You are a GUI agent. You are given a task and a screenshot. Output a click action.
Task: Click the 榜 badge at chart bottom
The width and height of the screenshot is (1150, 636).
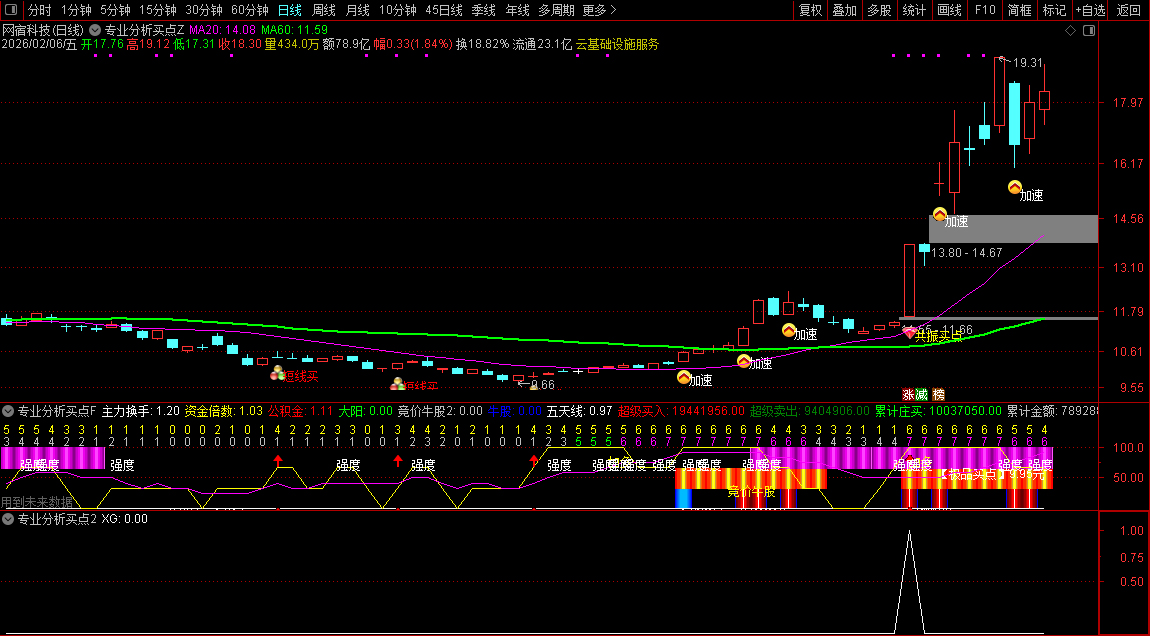[x=939, y=394]
